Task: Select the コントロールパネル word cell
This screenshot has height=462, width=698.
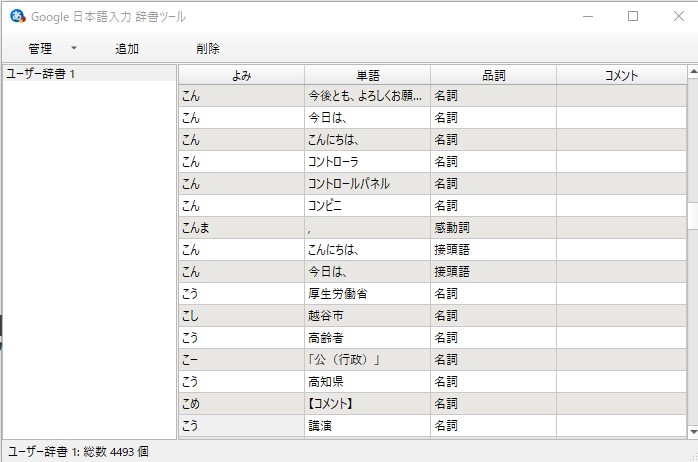Action: point(367,184)
